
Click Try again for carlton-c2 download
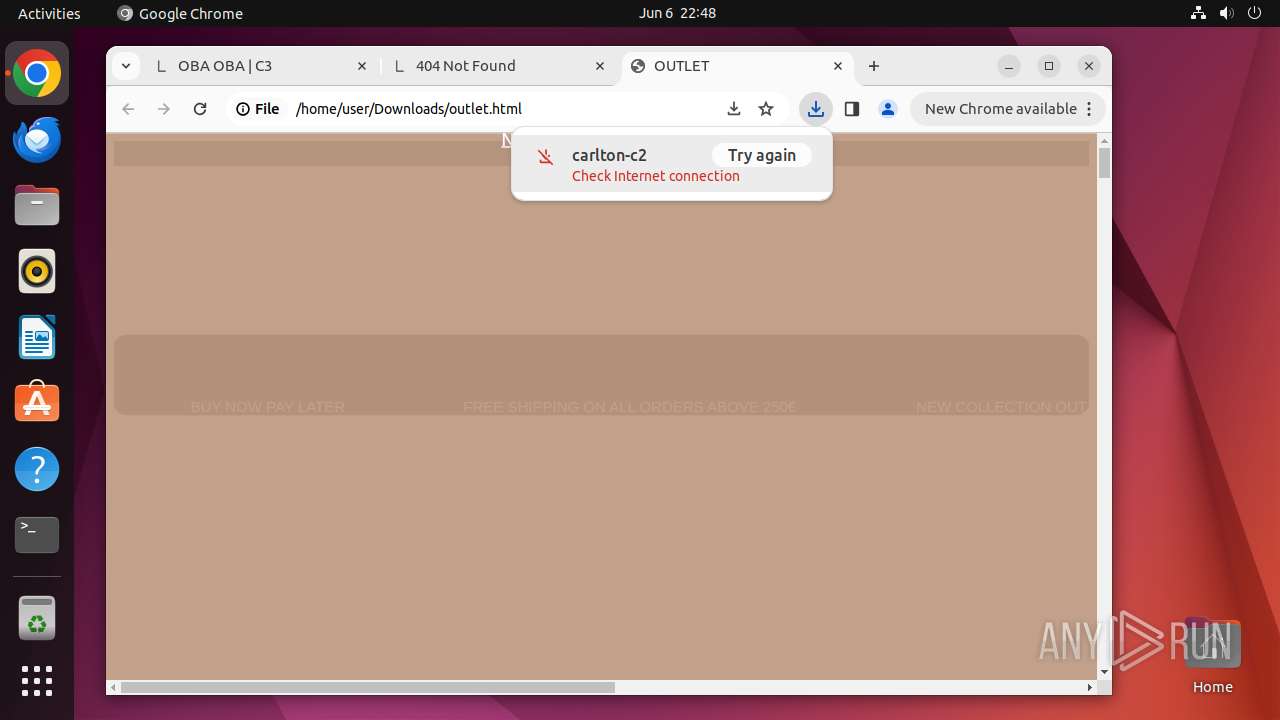(x=762, y=155)
